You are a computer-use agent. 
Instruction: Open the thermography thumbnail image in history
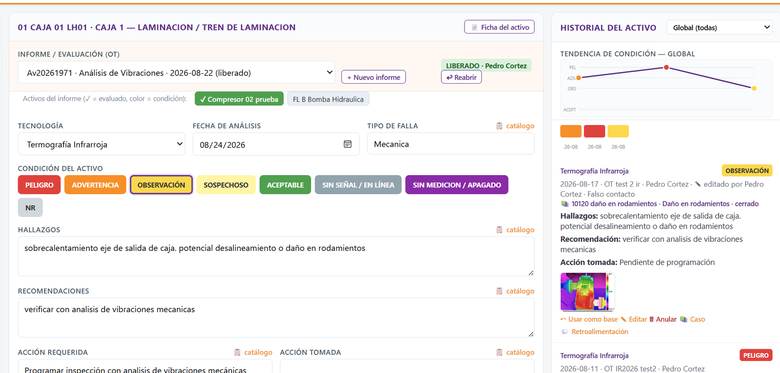coord(586,292)
